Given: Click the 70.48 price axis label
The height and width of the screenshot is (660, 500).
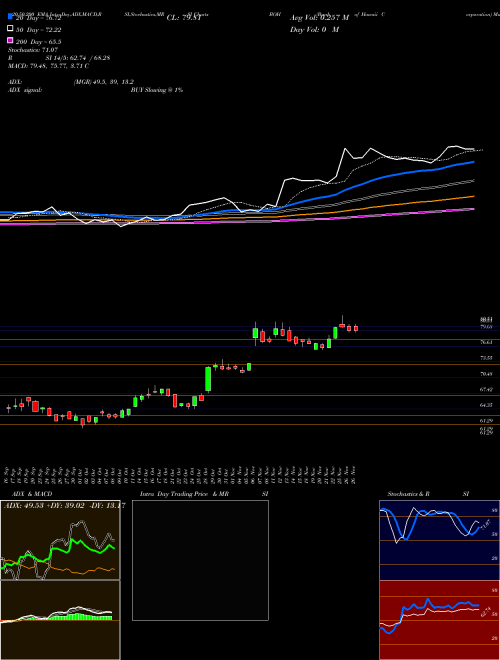Looking at the screenshot, I should click(487, 374).
